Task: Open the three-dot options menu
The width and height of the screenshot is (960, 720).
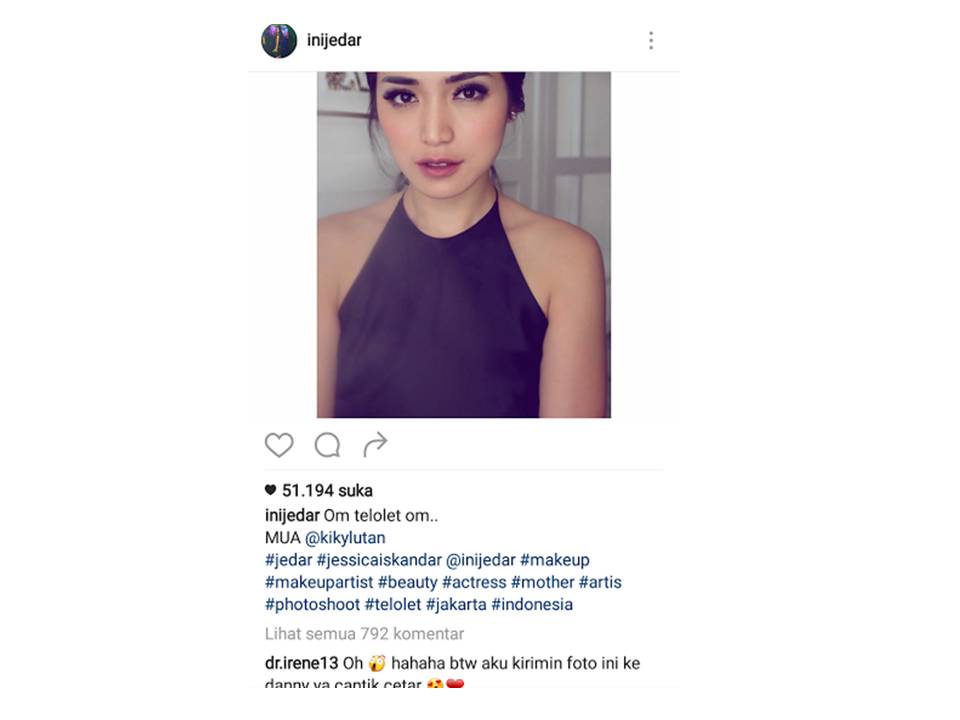Action: pos(651,40)
